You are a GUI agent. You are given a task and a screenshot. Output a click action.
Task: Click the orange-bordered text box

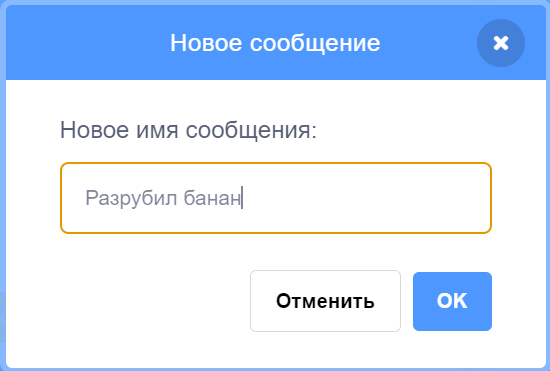click(276, 198)
